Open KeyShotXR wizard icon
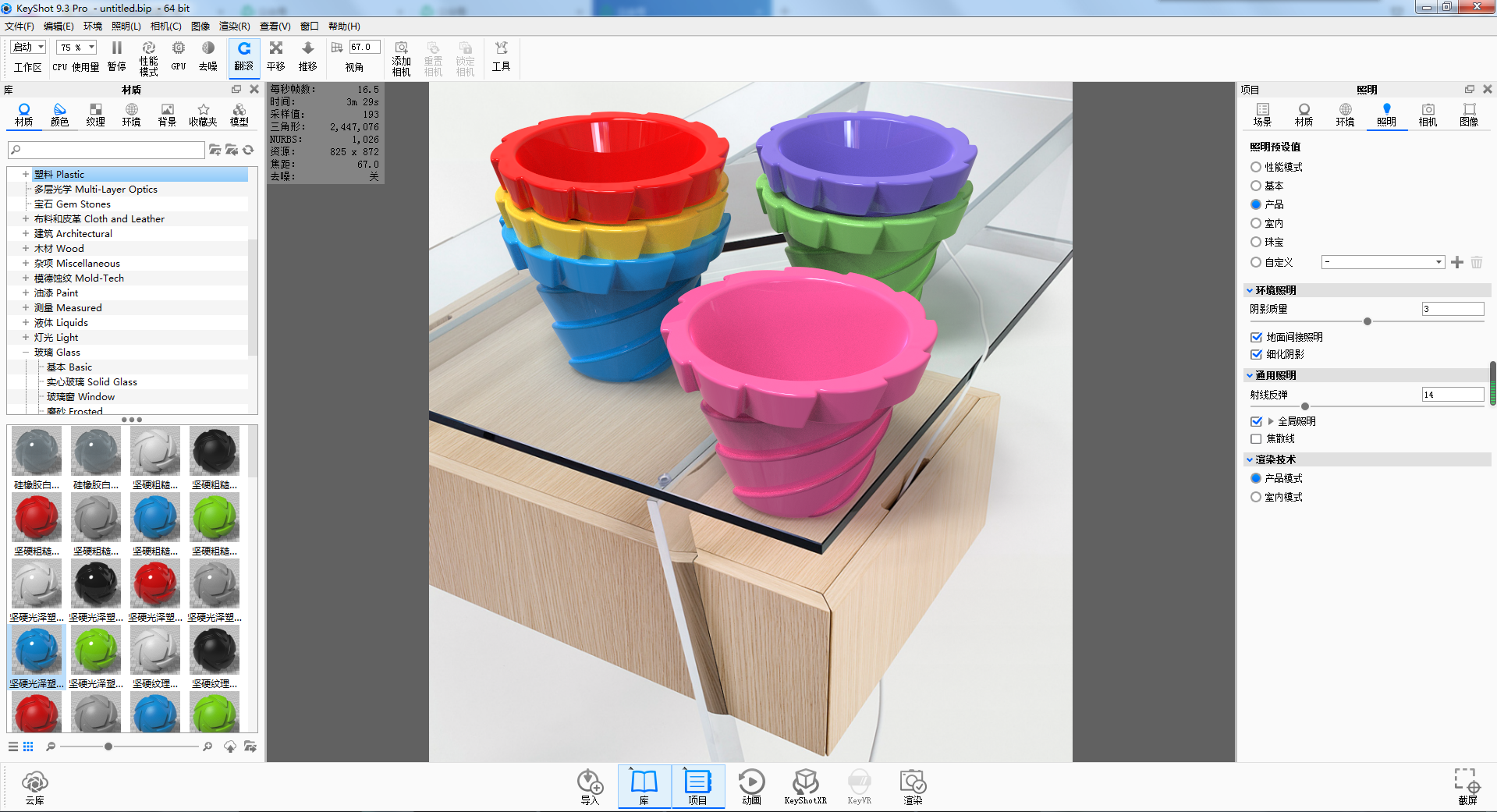Image resolution: width=1497 pixels, height=812 pixels. 805,787
